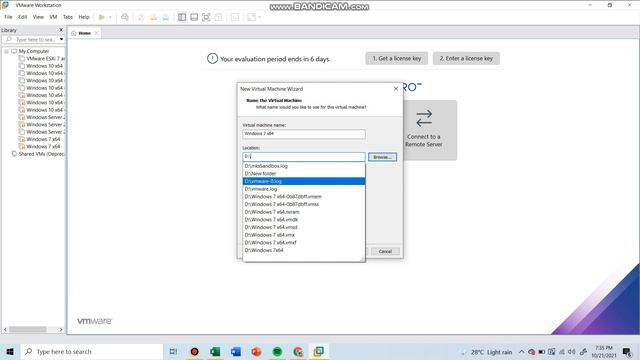Open the Bandicam recorder taskbar icon
The height and width of the screenshot is (360, 640).
pyautogui.click(x=195, y=351)
